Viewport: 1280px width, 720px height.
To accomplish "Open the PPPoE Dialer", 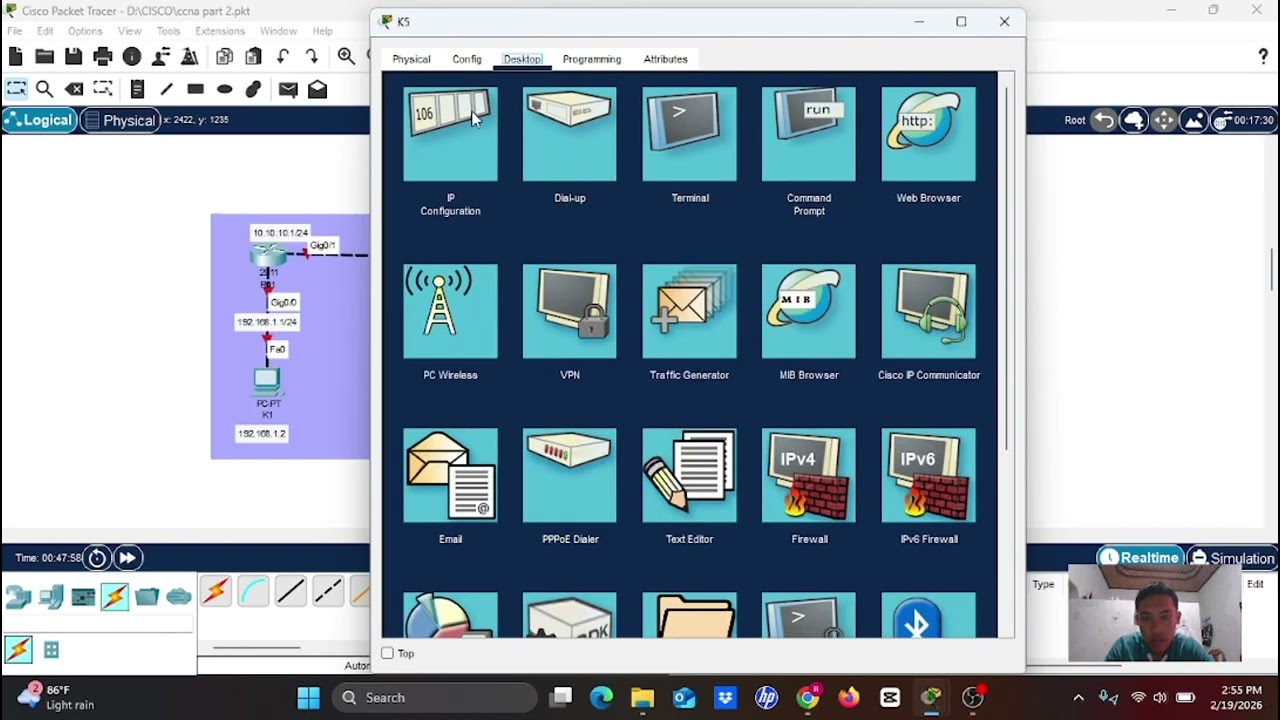I will tap(570, 475).
